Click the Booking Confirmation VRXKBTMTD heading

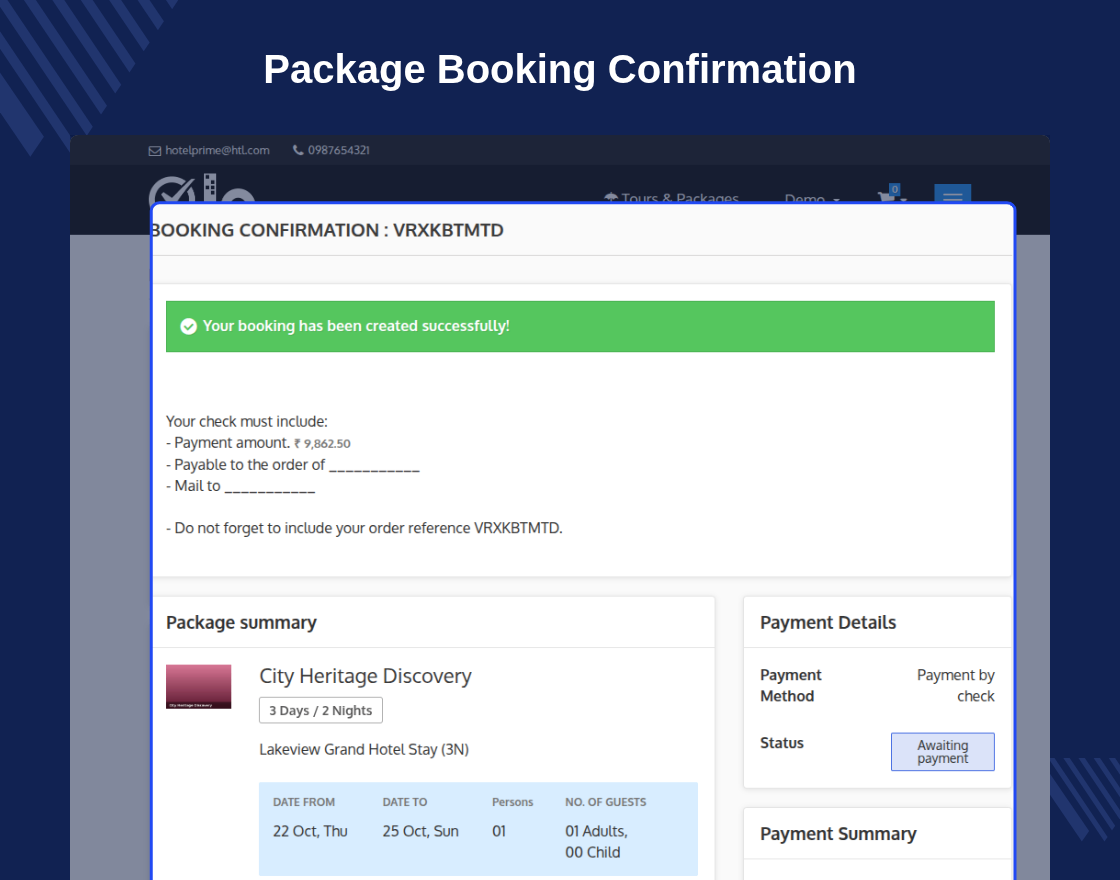329,230
